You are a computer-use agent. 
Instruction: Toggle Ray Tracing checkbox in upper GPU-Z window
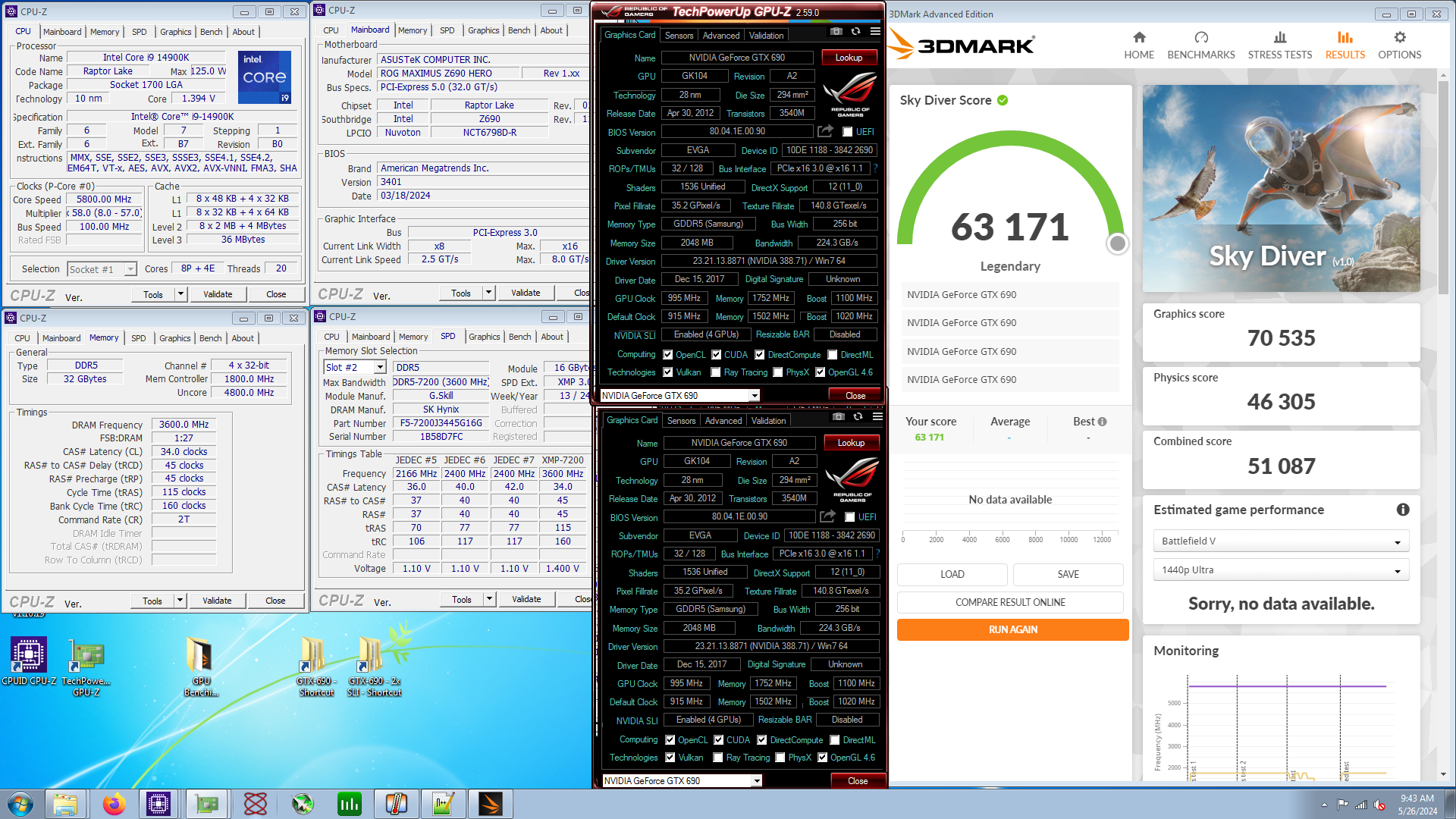(x=716, y=372)
